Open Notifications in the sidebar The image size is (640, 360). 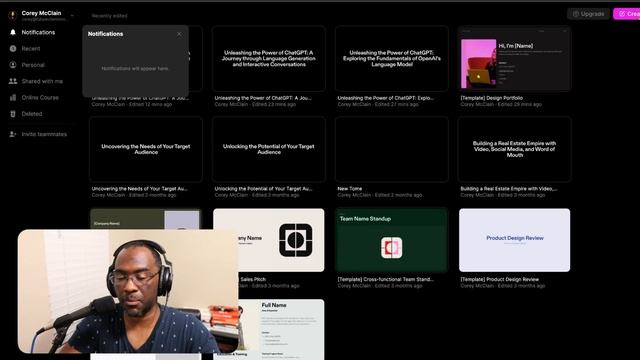click(x=38, y=32)
